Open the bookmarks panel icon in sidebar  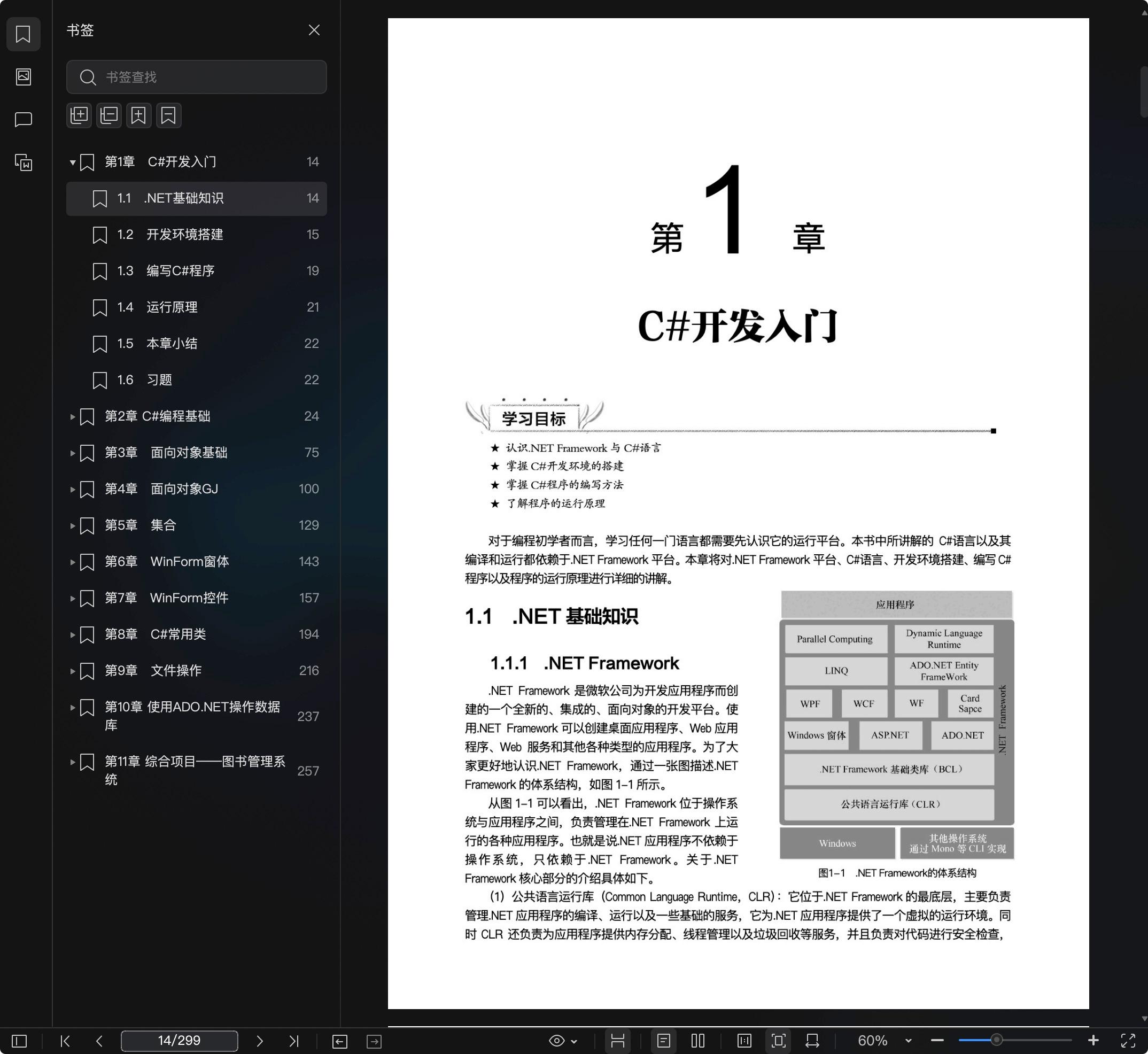tap(23, 34)
